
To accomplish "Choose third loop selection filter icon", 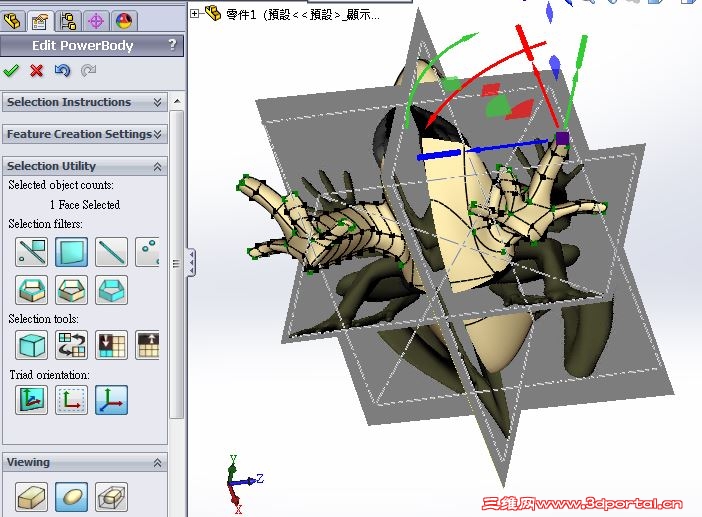I will 111,290.
